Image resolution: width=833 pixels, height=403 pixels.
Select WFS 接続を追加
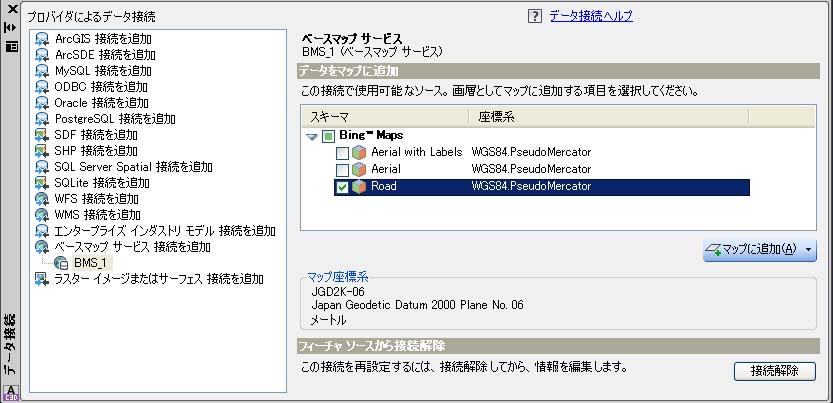tap(96, 199)
